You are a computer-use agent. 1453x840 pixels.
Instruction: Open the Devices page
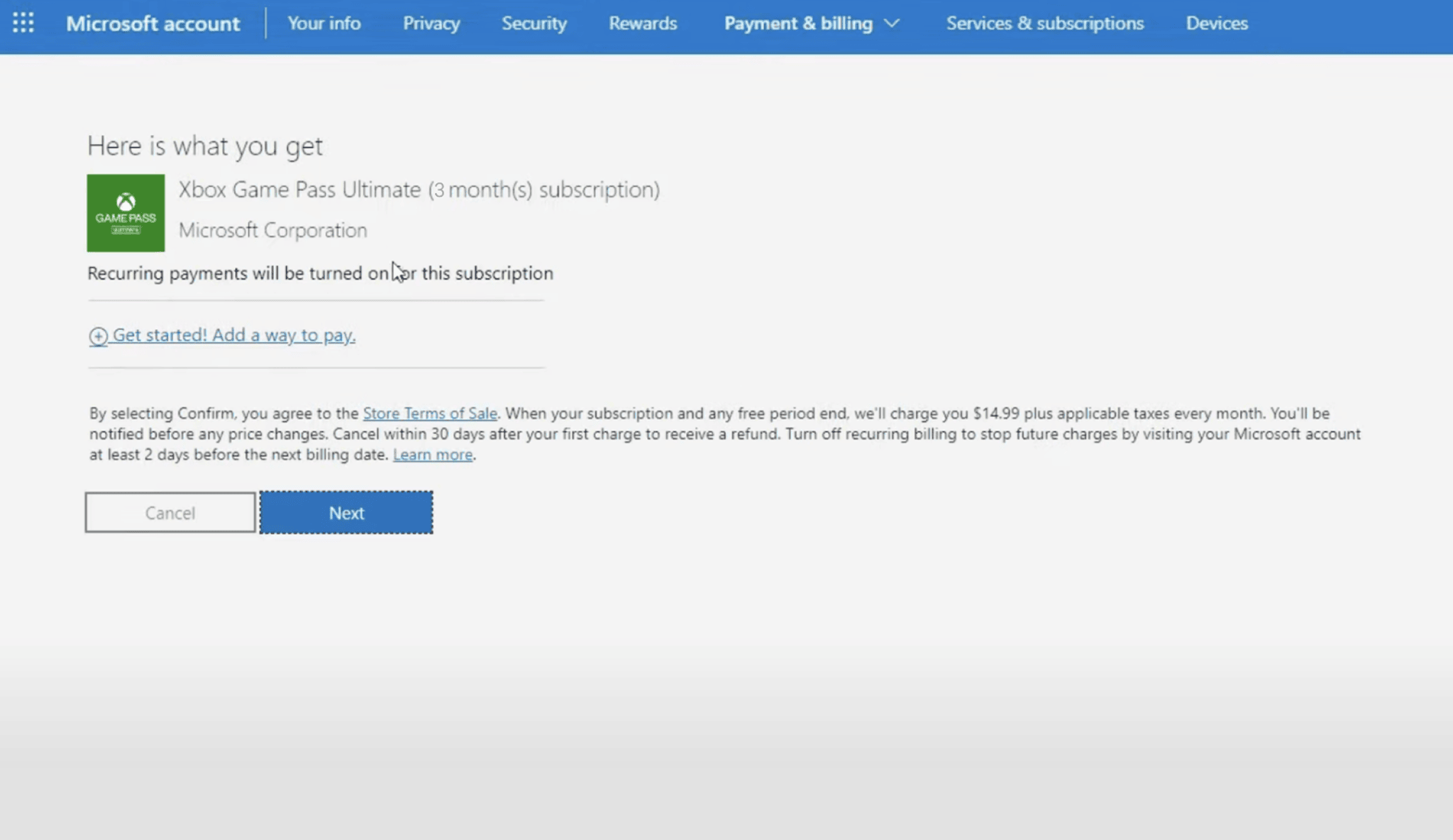(1217, 23)
